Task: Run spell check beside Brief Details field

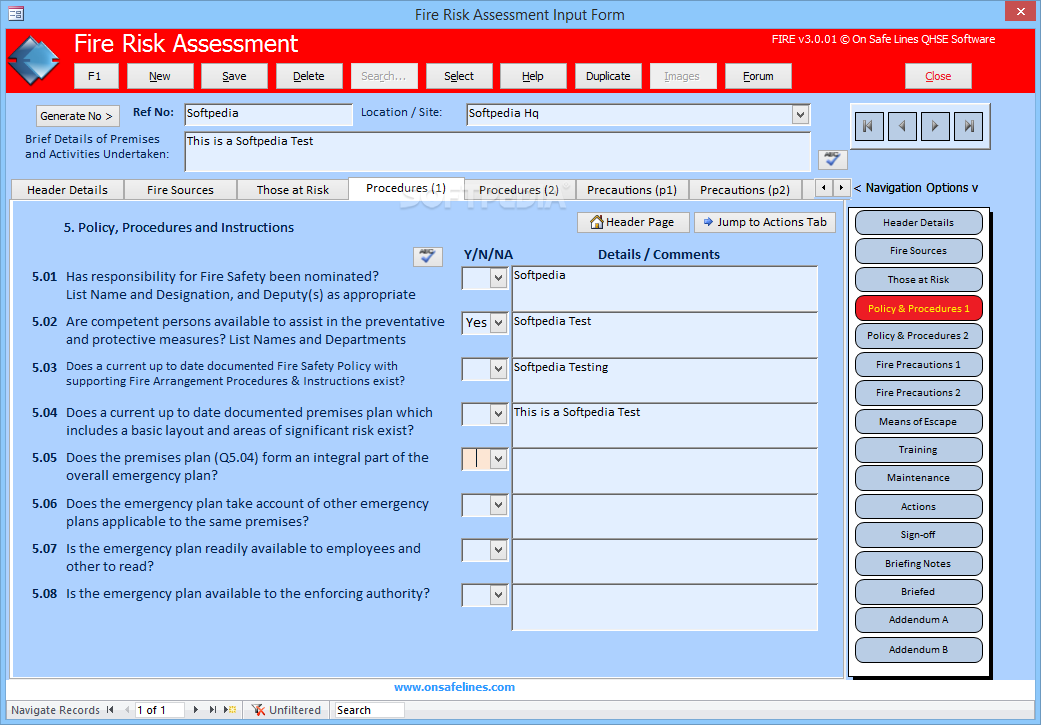Action: pos(832,159)
